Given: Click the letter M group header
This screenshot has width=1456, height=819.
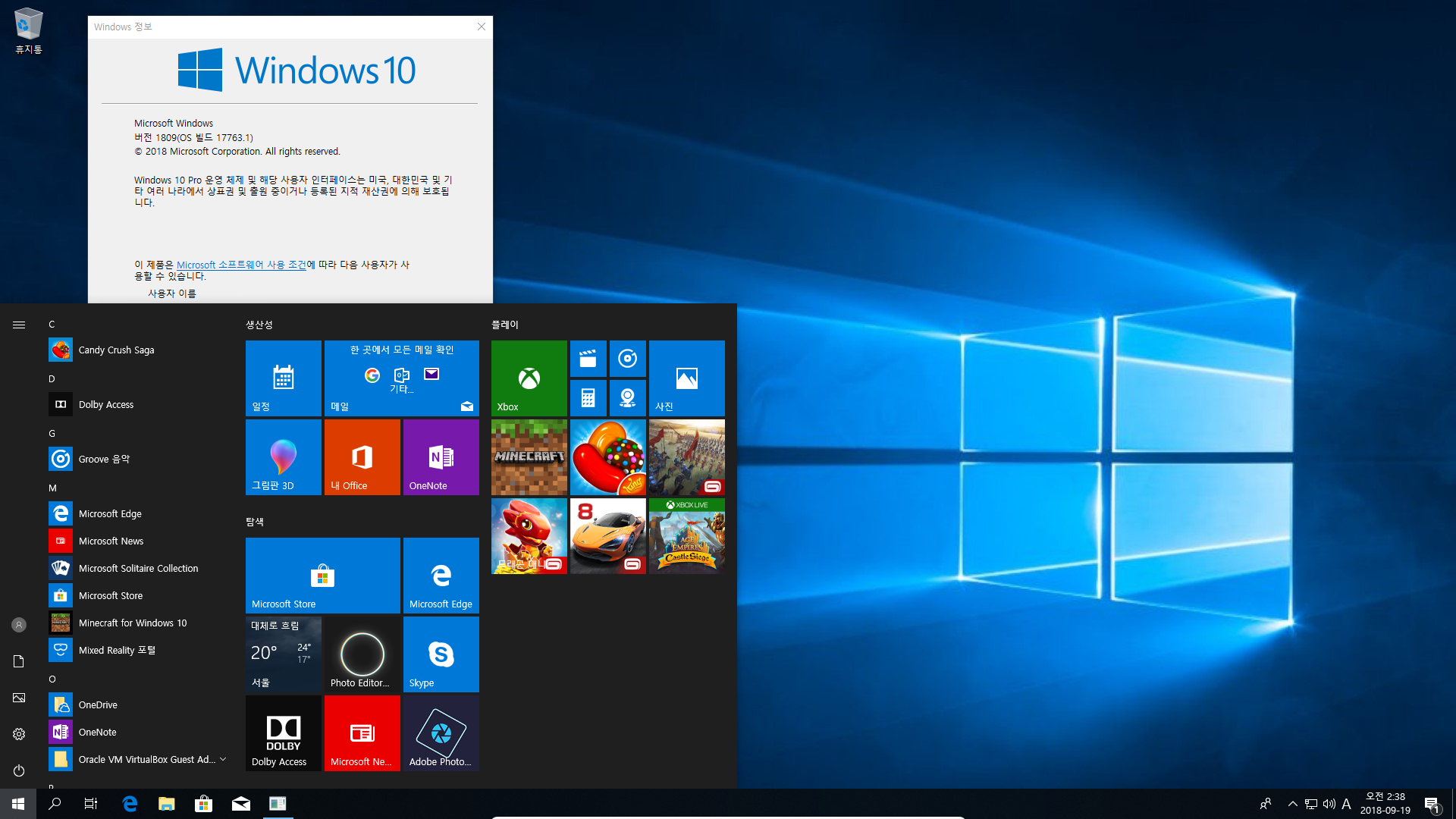Looking at the screenshot, I should tap(52, 488).
